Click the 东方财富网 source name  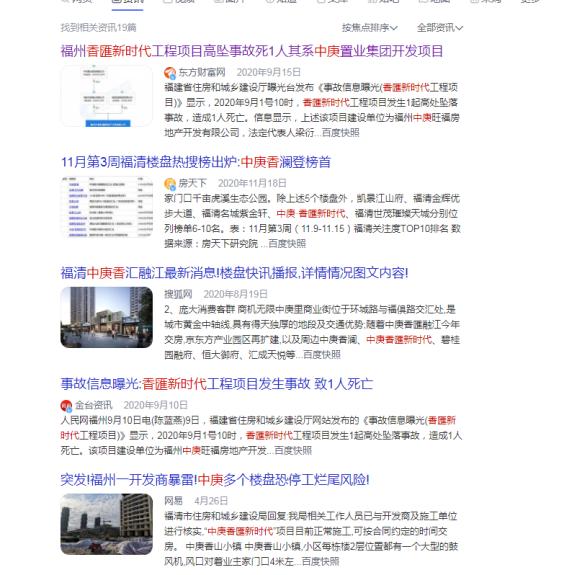pyautogui.click(x=202, y=72)
